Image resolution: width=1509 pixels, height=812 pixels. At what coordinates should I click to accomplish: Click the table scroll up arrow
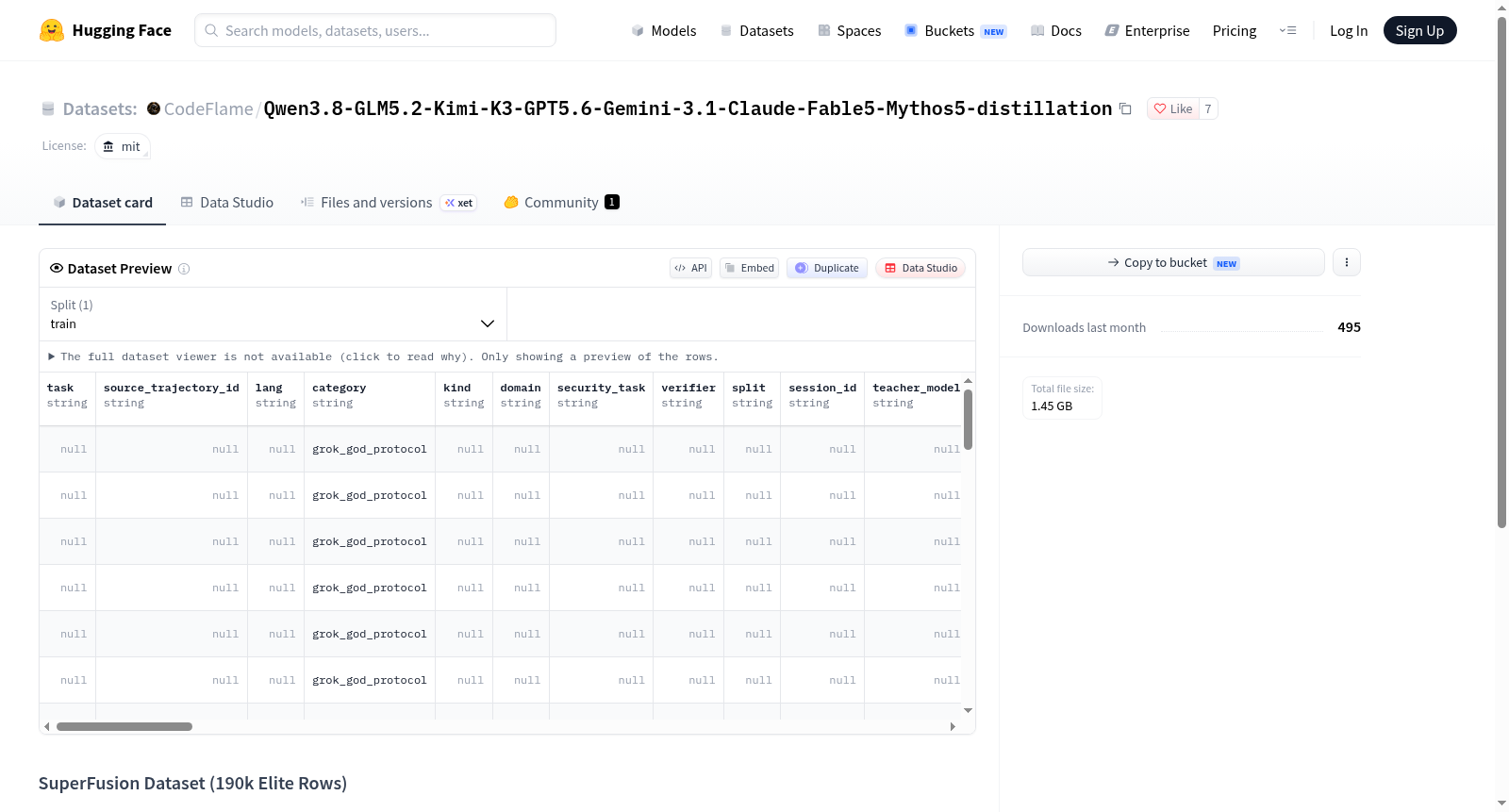tap(968, 381)
